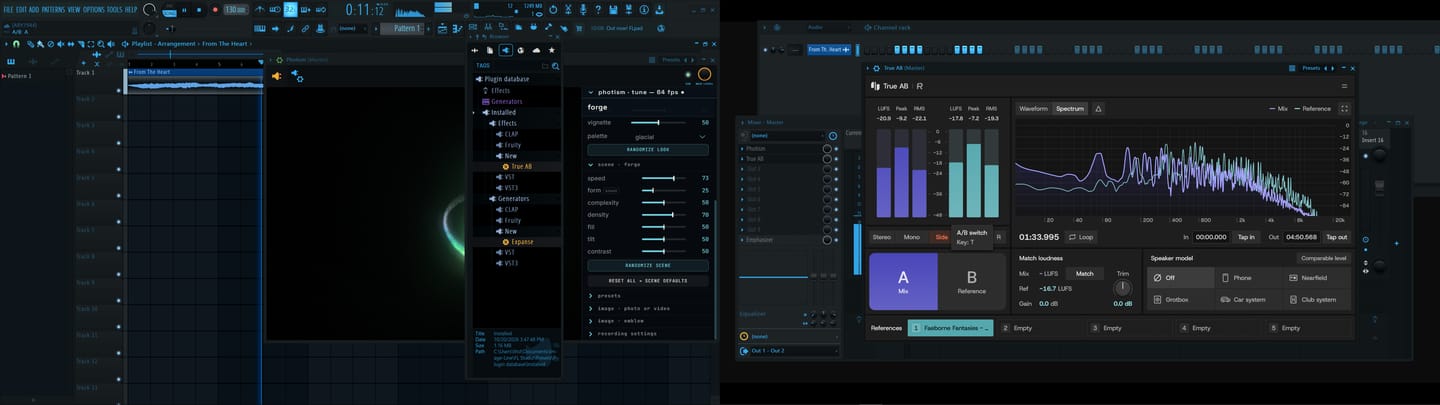Select reference slot 1 Fasiborne Fantasies

tap(951, 328)
